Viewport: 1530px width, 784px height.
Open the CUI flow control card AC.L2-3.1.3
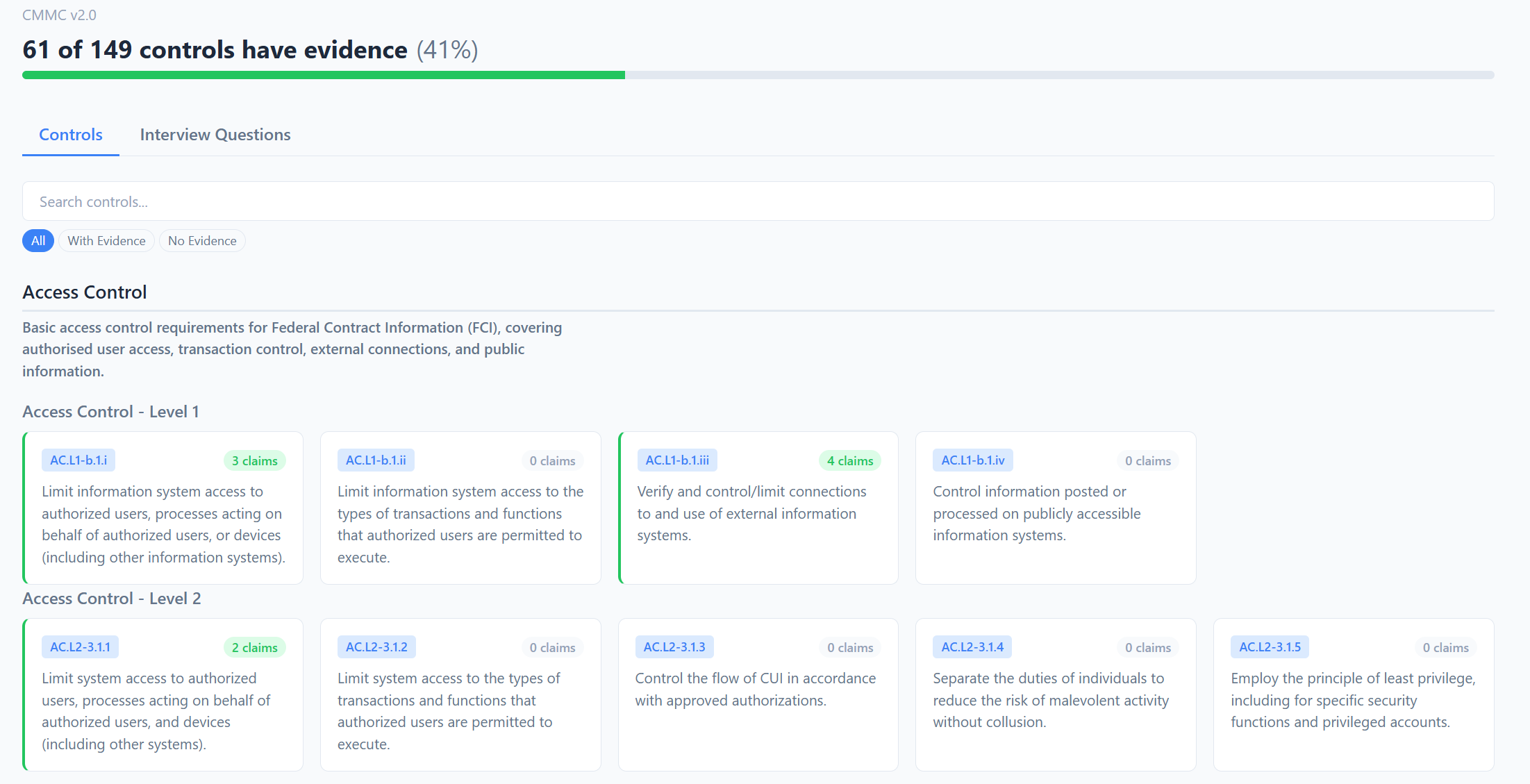(x=758, y=694)
